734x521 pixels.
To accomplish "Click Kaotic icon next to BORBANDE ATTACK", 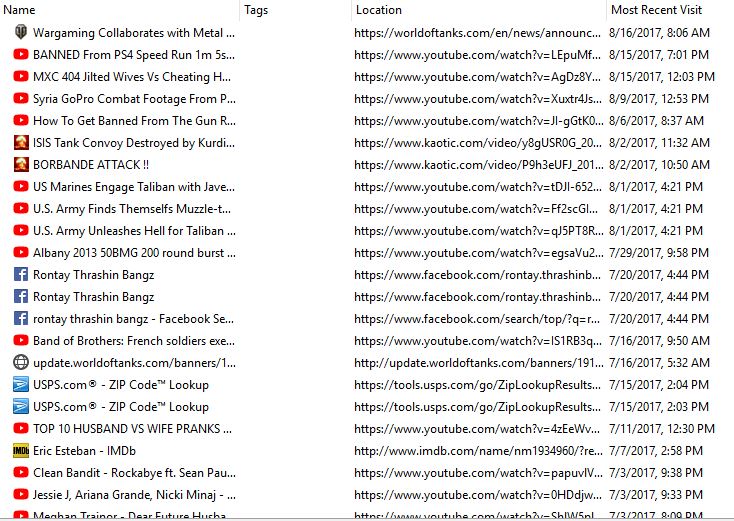I will (21, 164).
